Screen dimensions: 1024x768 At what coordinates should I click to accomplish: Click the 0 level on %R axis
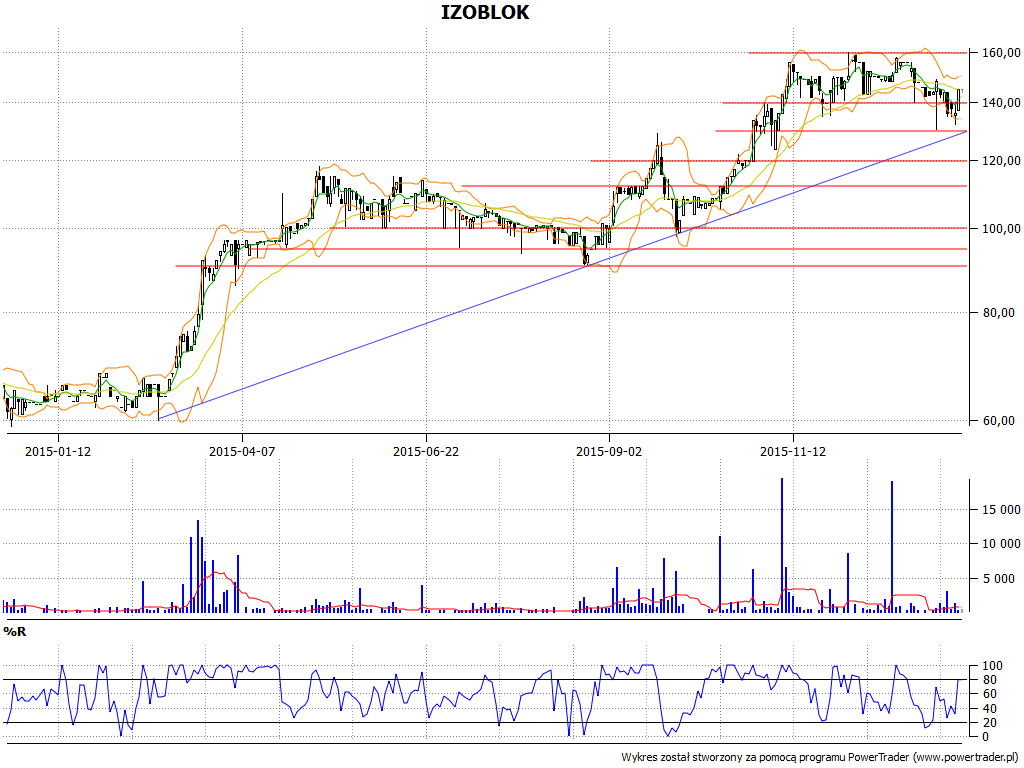987,737
